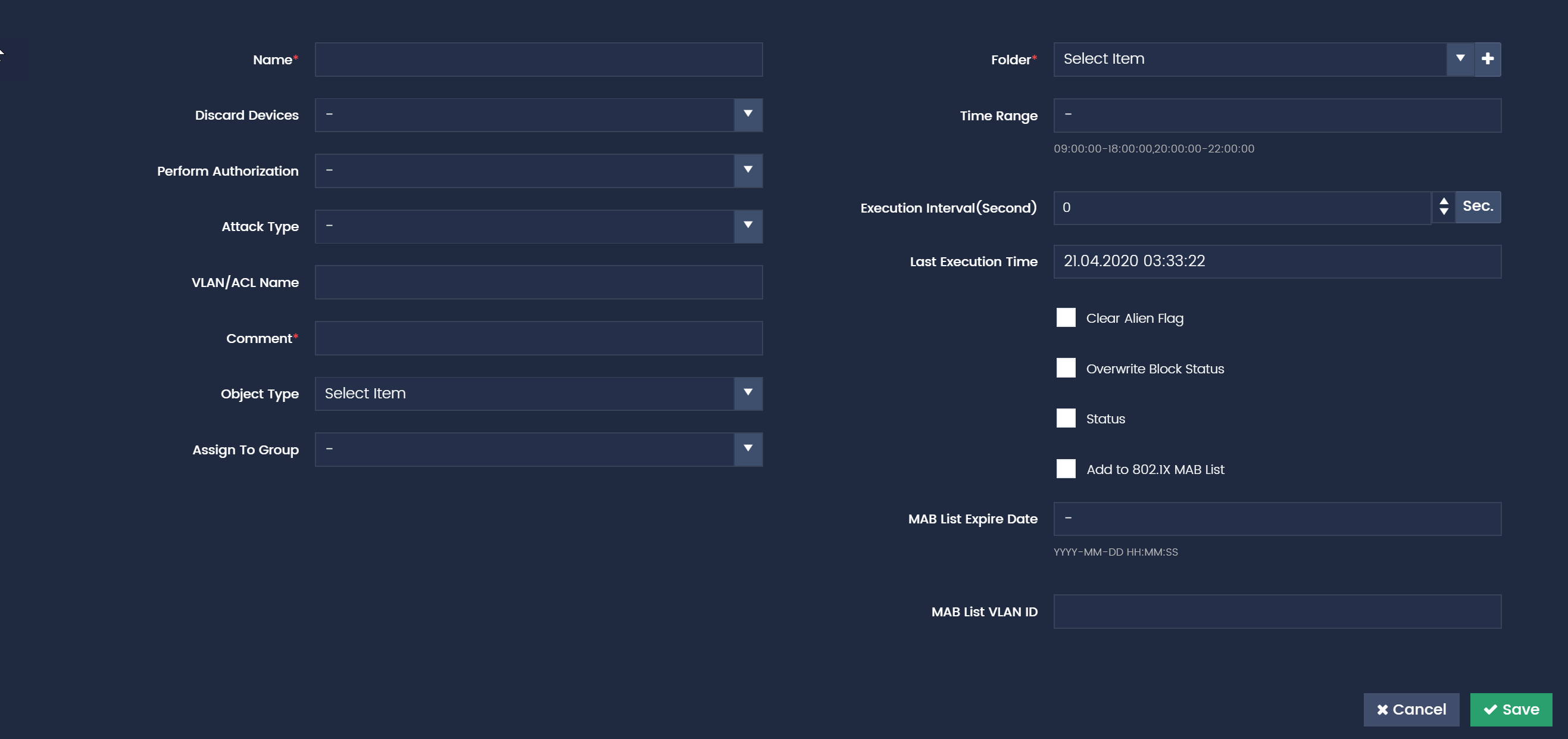Click the Last Execution Time field
Image resolution: width=1568 pixels, height=739 pixels.
[x=1277, y=261]
